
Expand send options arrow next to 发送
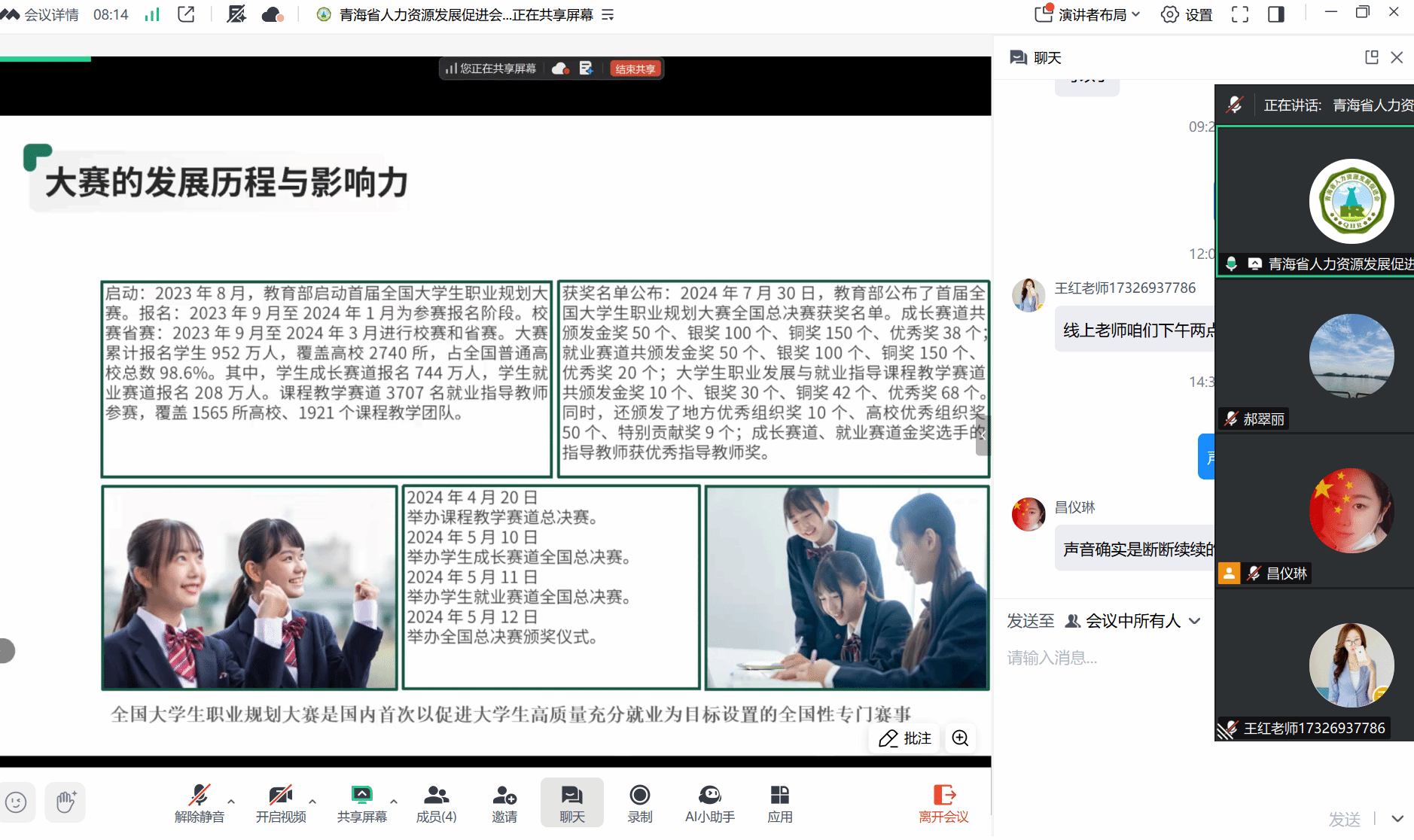pos(1397,819)
